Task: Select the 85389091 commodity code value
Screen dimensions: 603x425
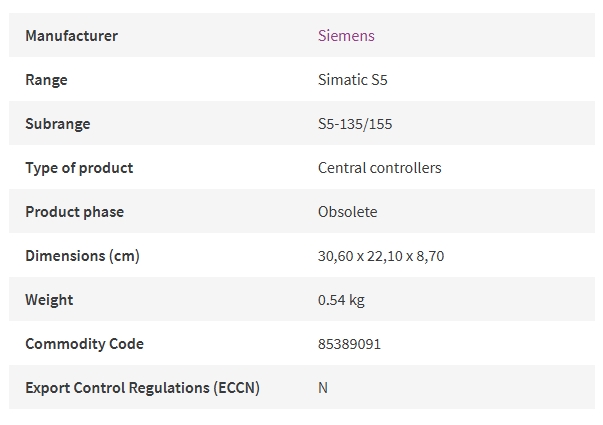Action: pos(349,344)
